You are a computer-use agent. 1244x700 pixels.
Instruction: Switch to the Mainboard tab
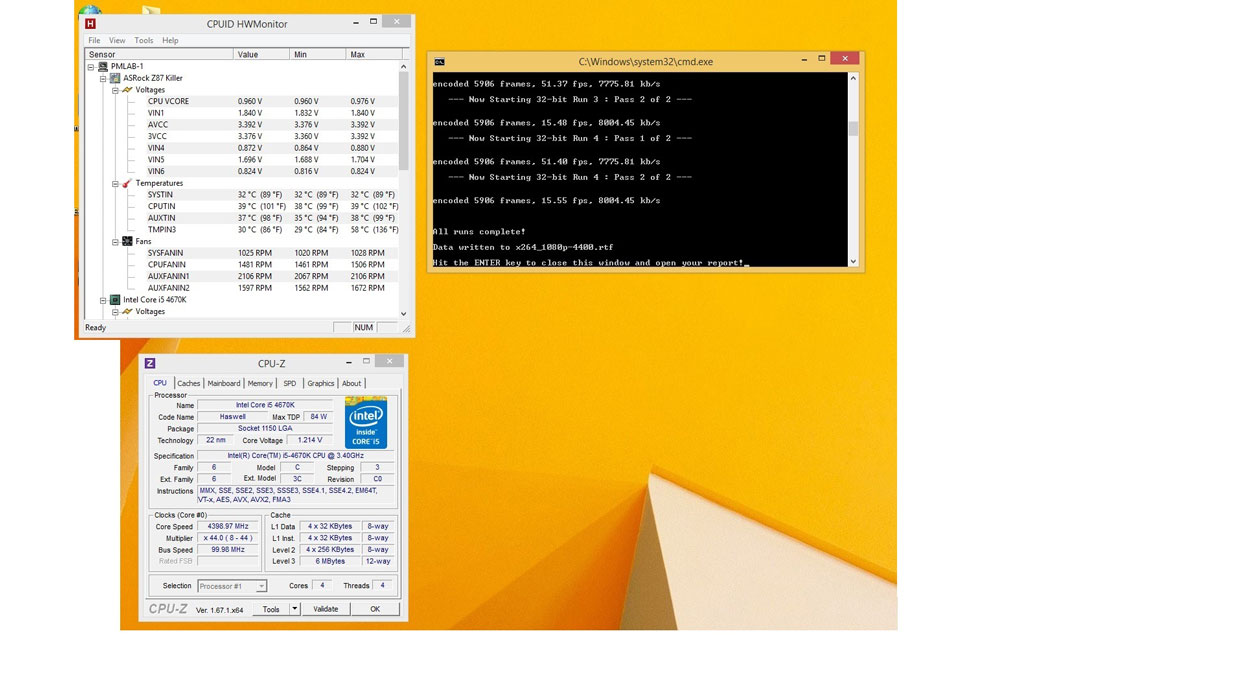(x=224, y=384)
